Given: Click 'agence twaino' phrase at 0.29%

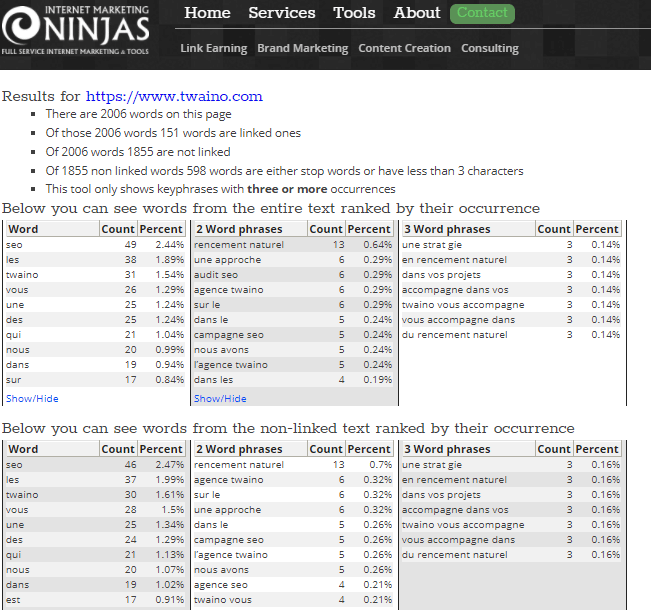Looking at the screenshot, I should (x=229, y=290).
